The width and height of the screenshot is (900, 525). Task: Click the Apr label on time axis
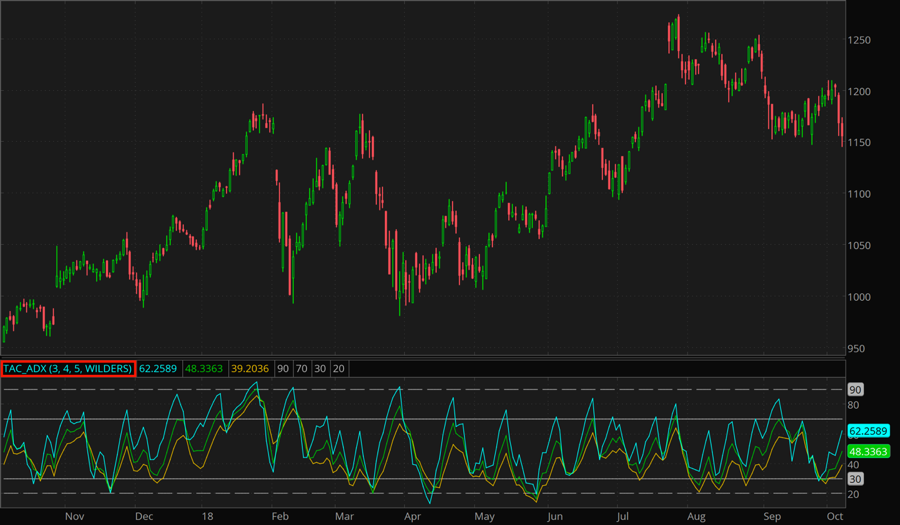click(x=412, y=516)
